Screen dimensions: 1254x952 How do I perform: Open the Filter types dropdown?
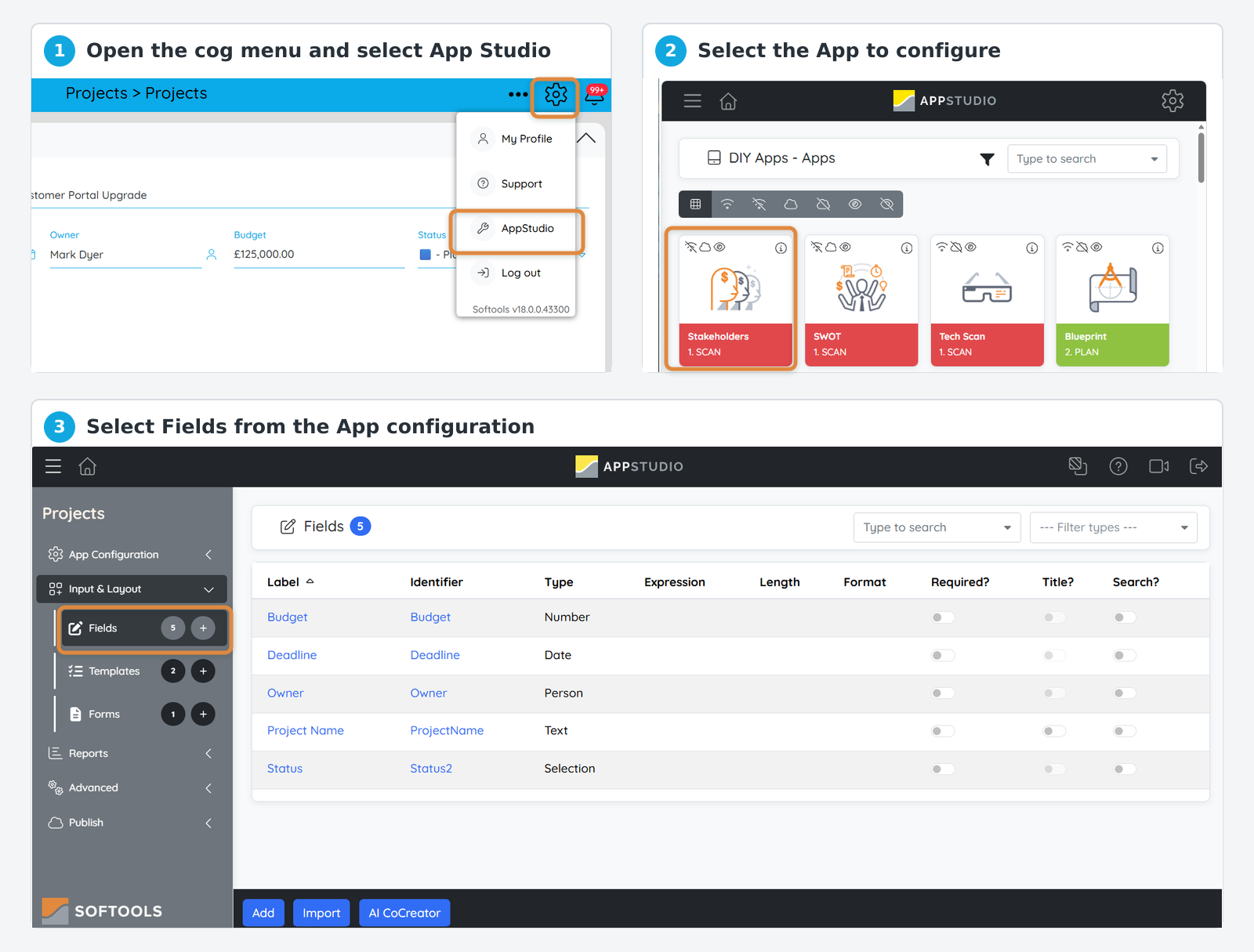click(1114, 527)
